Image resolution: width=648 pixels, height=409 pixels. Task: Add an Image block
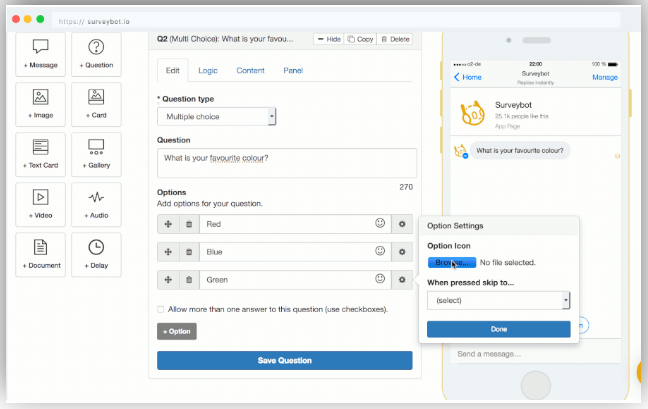pyautogui.click(x=40, y=105)
